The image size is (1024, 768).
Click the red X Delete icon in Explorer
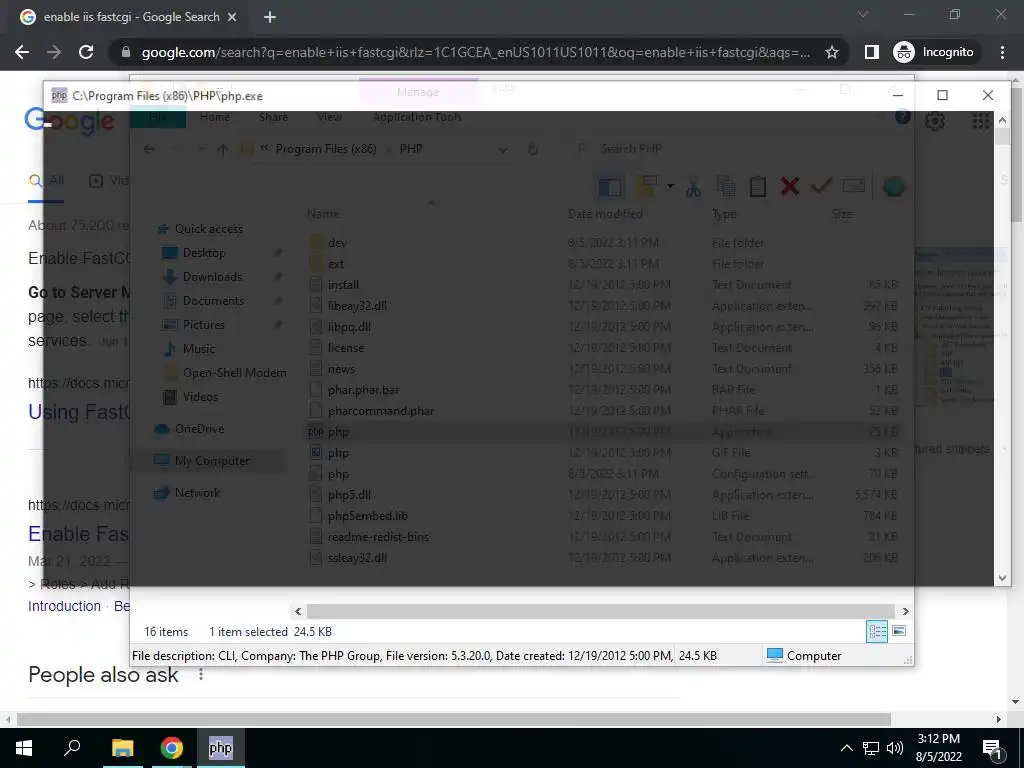coord(790,187)
